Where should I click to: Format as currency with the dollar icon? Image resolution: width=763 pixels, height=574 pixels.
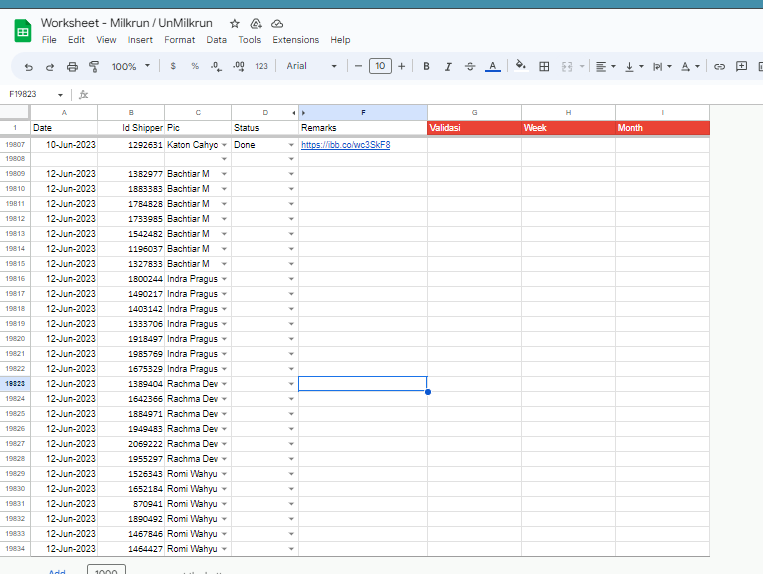[x=173, y=66]
